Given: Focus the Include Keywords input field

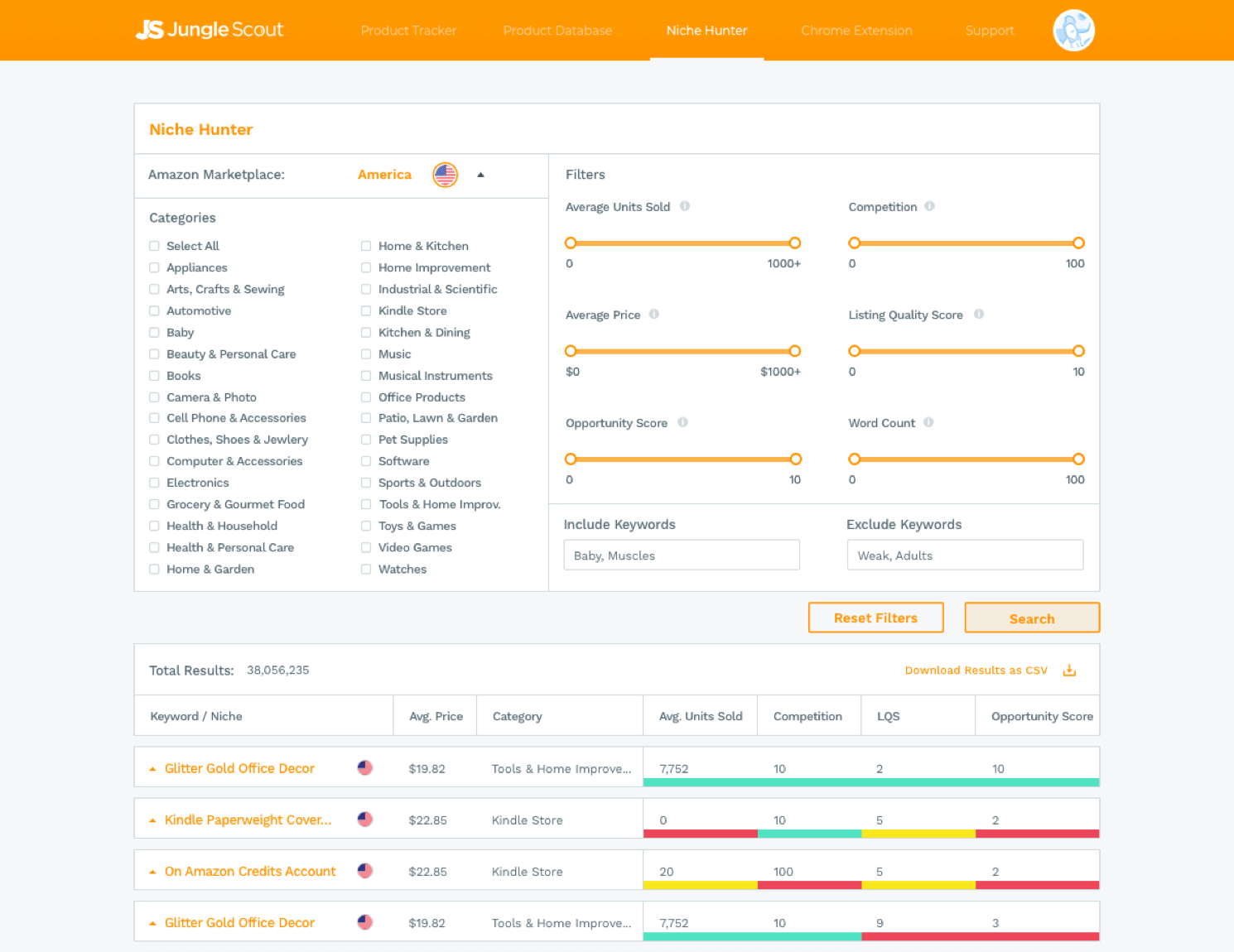Looking at the screenshot, I should point(682,555).
